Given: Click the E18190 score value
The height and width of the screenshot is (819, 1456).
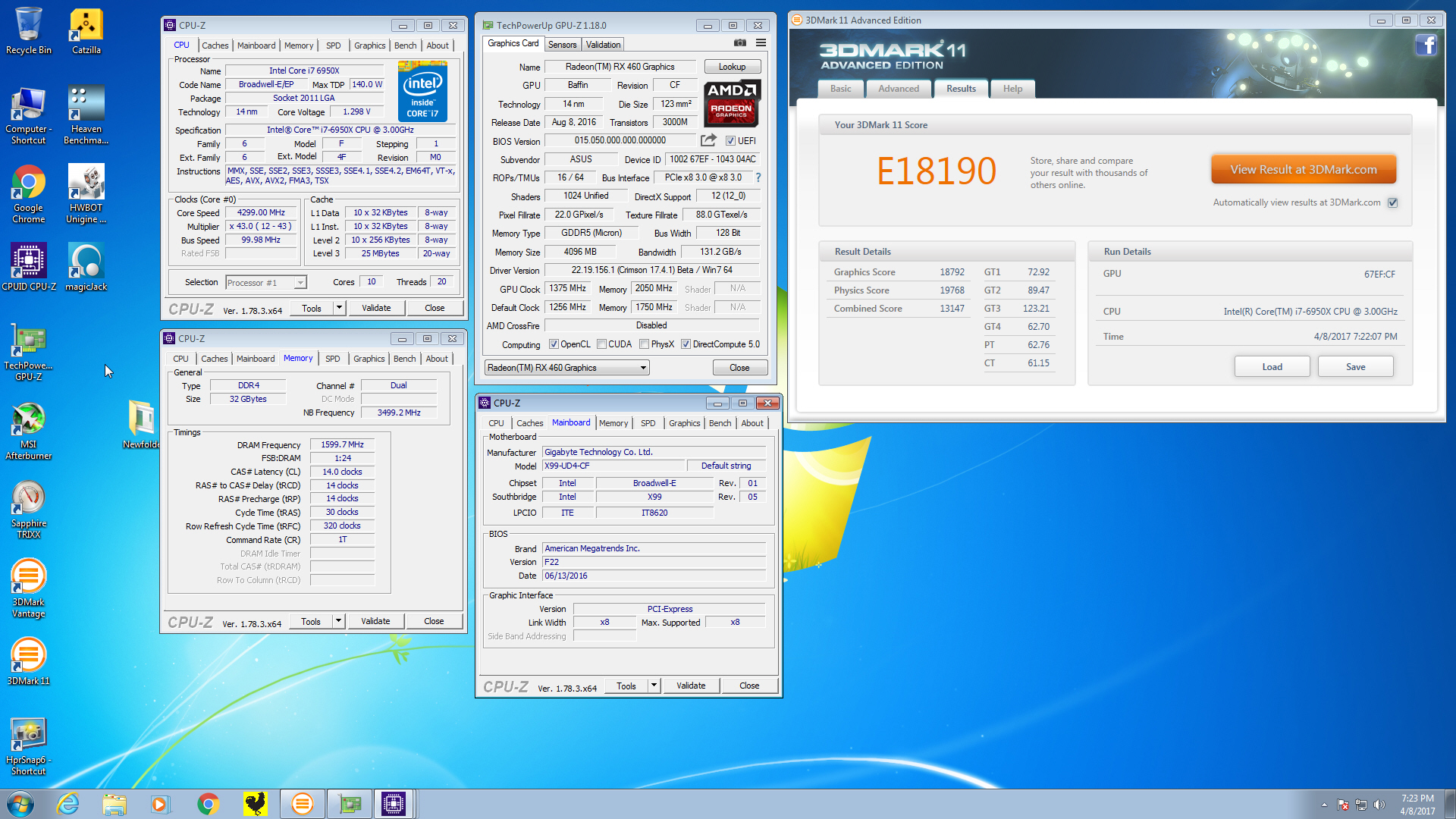Looking at the screenshot, I should tap(936, 171).
